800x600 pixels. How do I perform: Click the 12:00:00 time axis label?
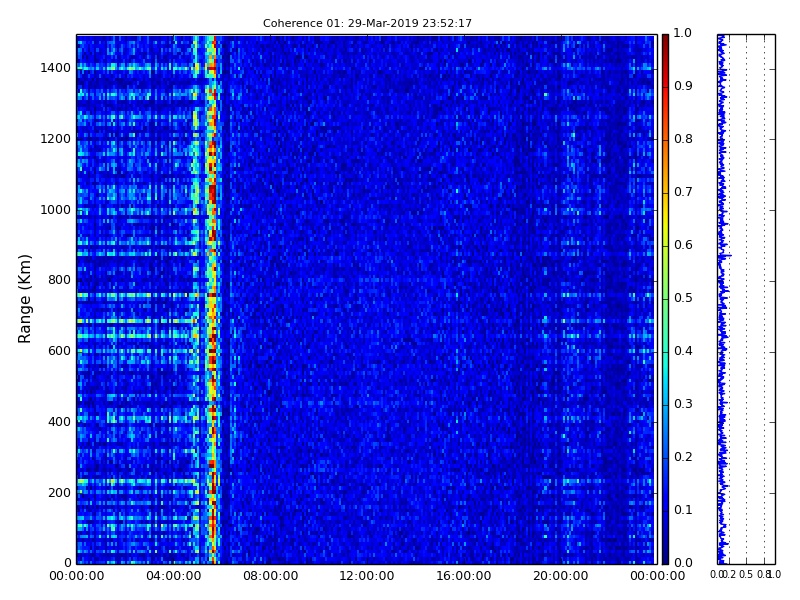point(367,576)
